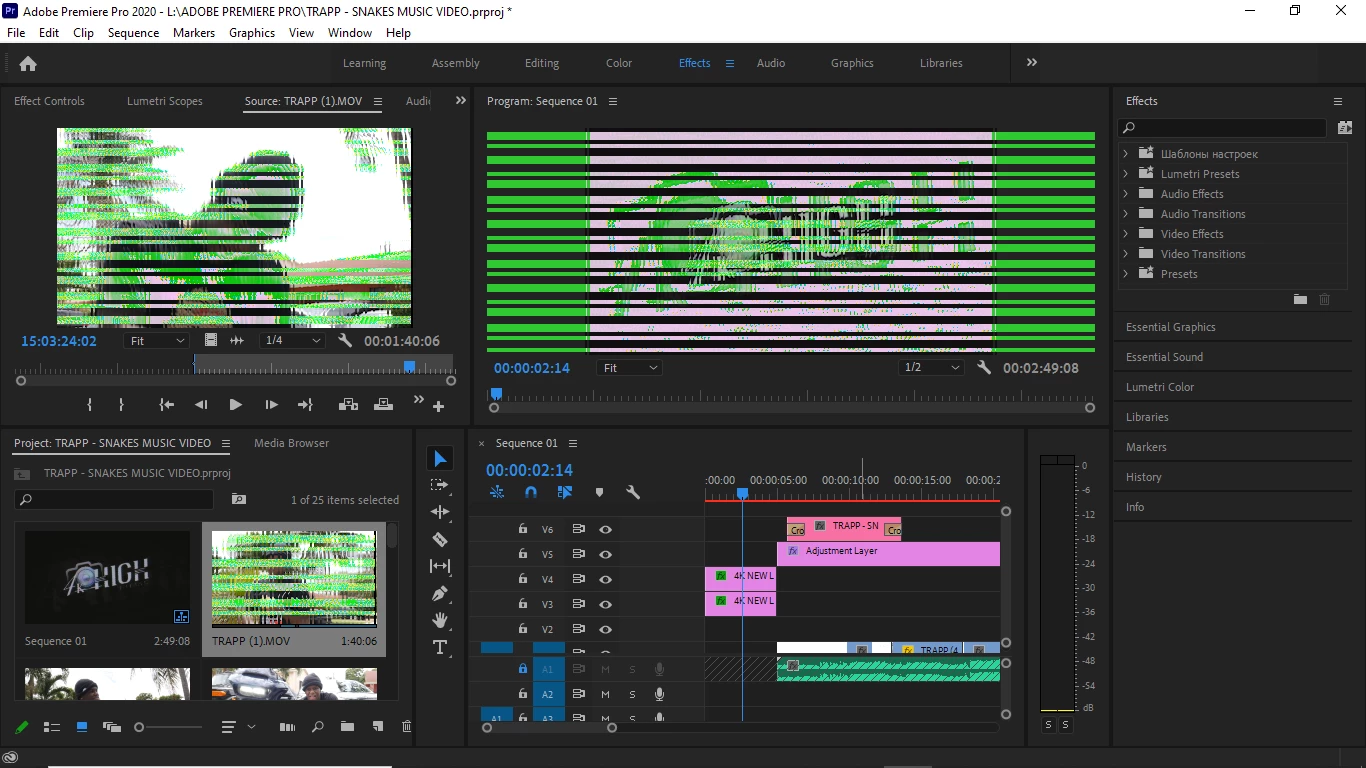Unlock audio track A1

point(522,669)
